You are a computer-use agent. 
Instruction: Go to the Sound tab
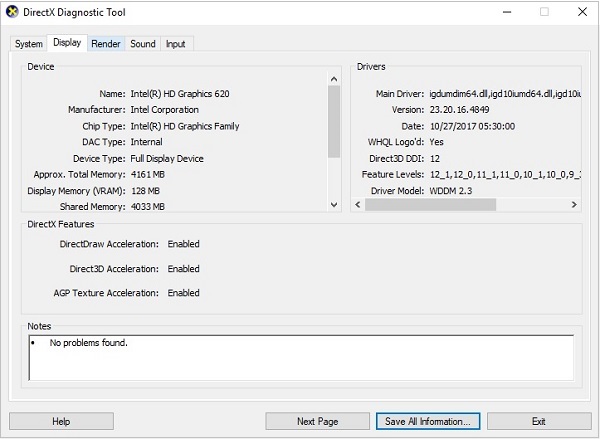pyautogui.click(x=143, y=44)
